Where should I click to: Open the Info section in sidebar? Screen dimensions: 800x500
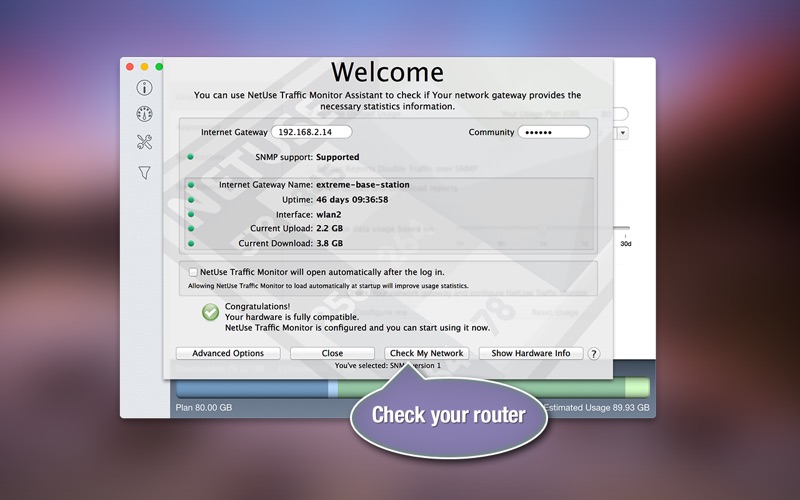[x=144, y=88]
